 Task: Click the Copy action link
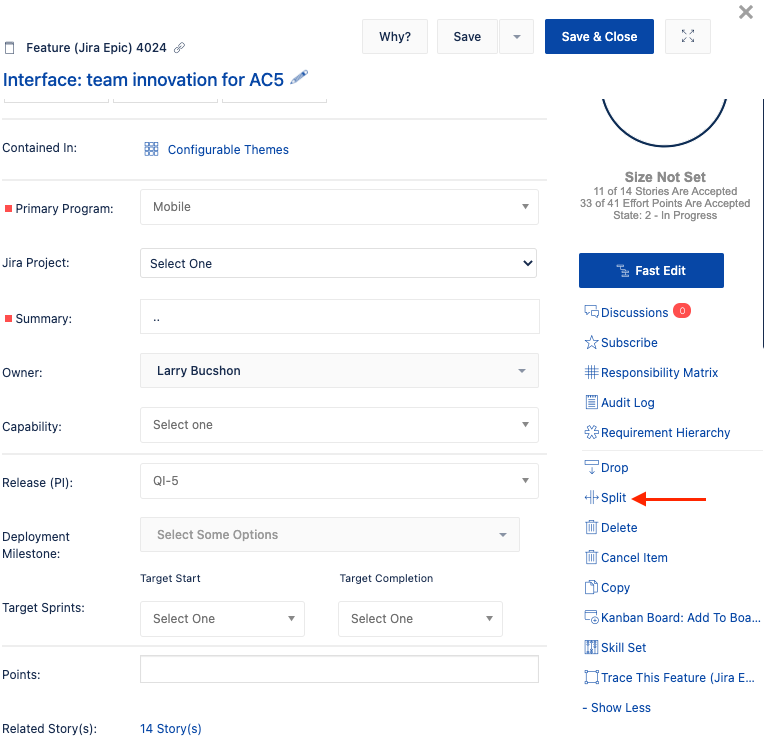point(615,587)
